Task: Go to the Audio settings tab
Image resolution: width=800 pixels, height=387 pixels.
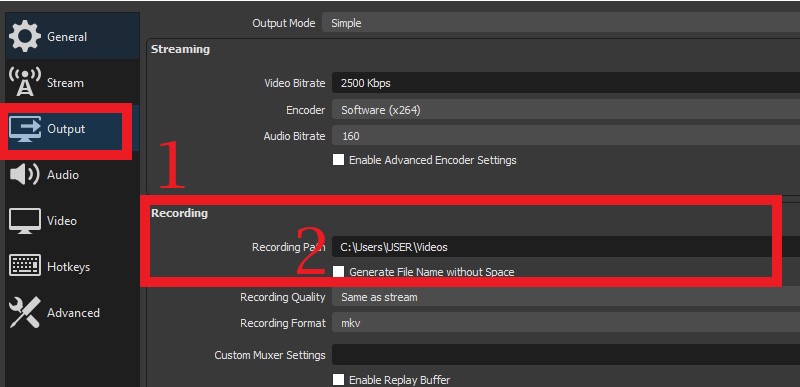Action: click(x=72, y=175)
